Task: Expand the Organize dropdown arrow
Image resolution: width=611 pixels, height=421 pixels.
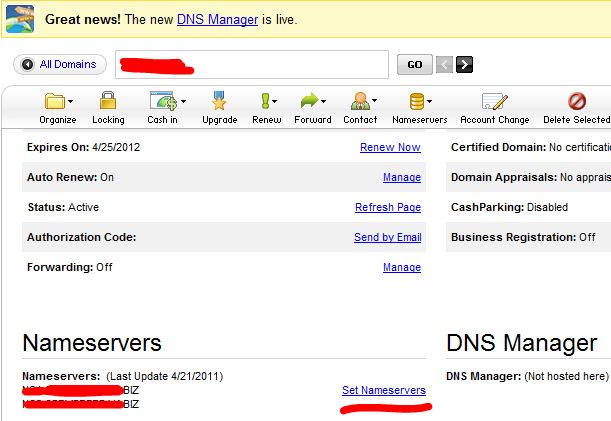Action: (71, 101)
